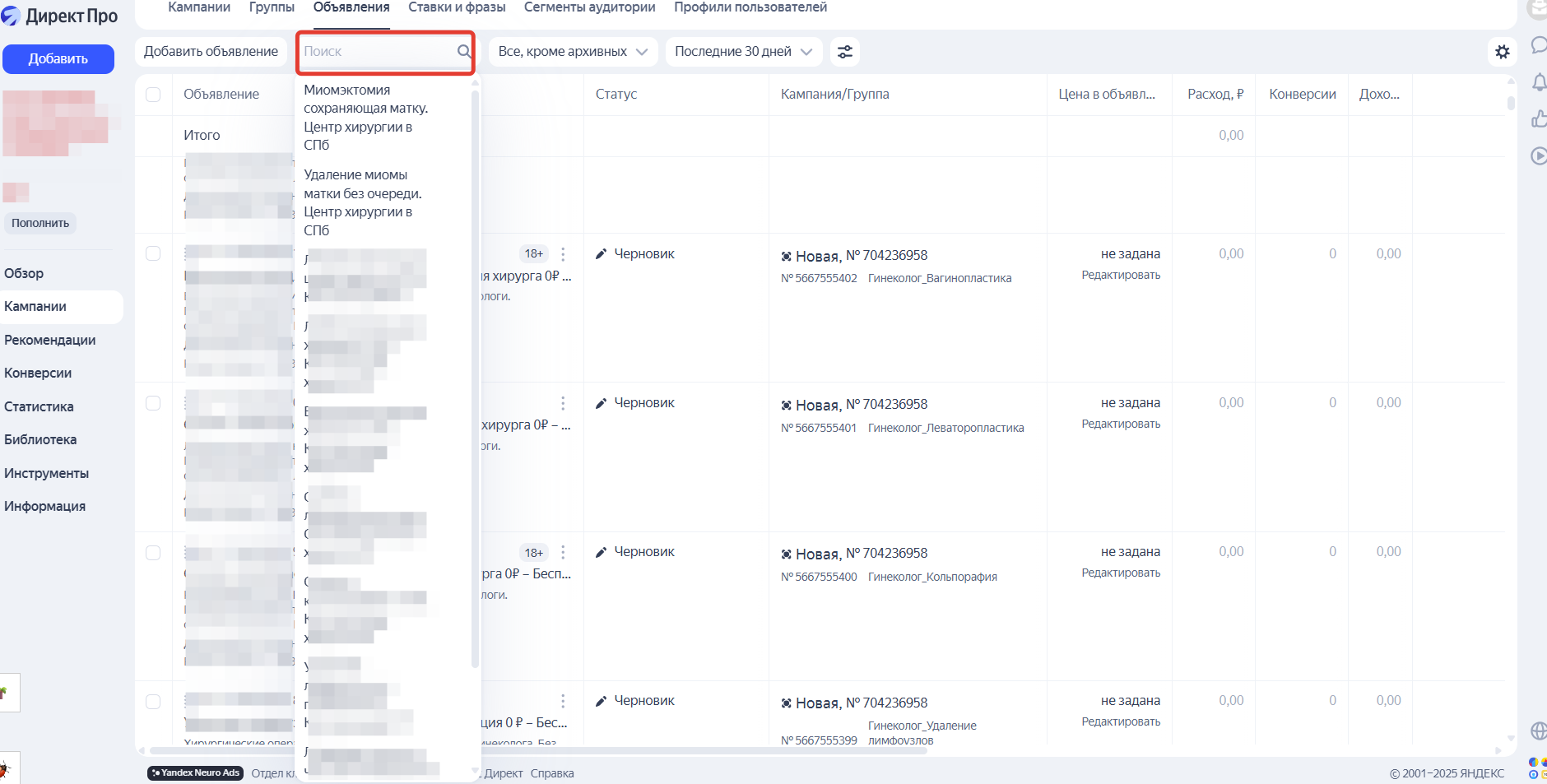Open the three-dot menu on a draft ad

pyautogui.click(x=564, y=253)
